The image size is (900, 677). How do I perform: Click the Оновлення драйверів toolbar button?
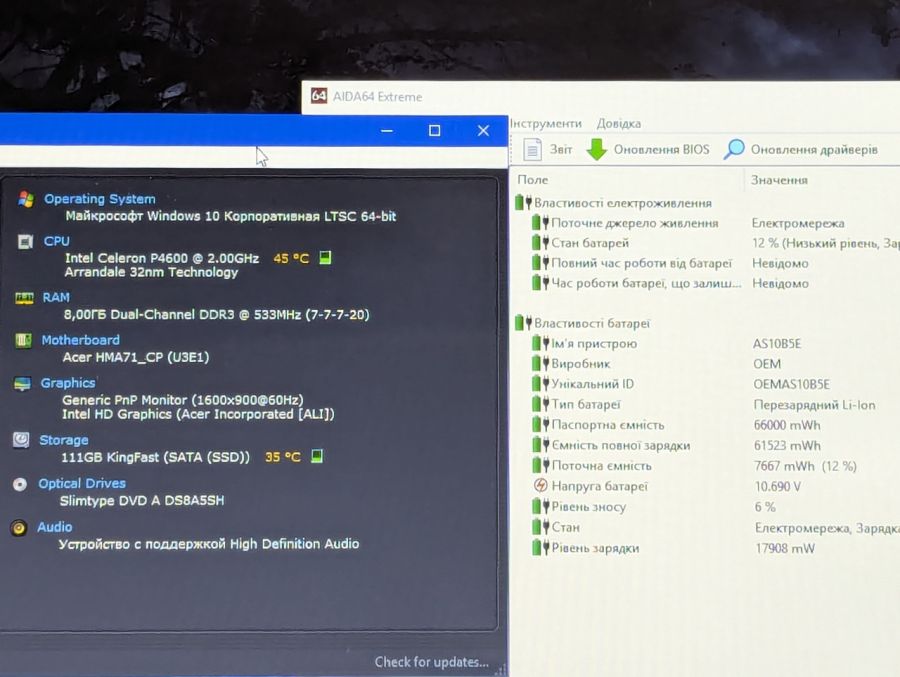[800, 149]
